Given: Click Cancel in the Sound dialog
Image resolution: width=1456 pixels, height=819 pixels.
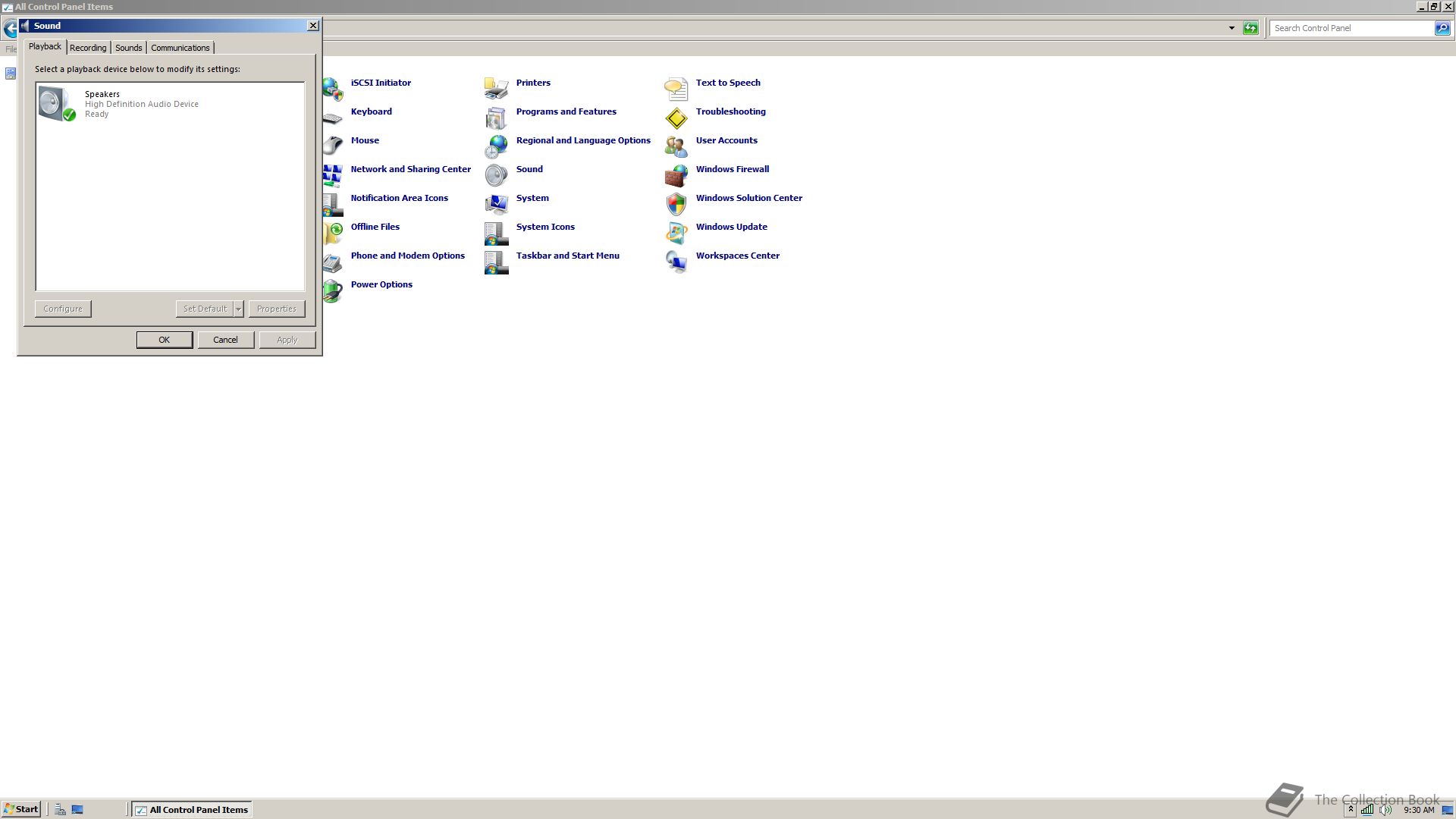Looking at the screenshot, I should [x=226, y=340].
